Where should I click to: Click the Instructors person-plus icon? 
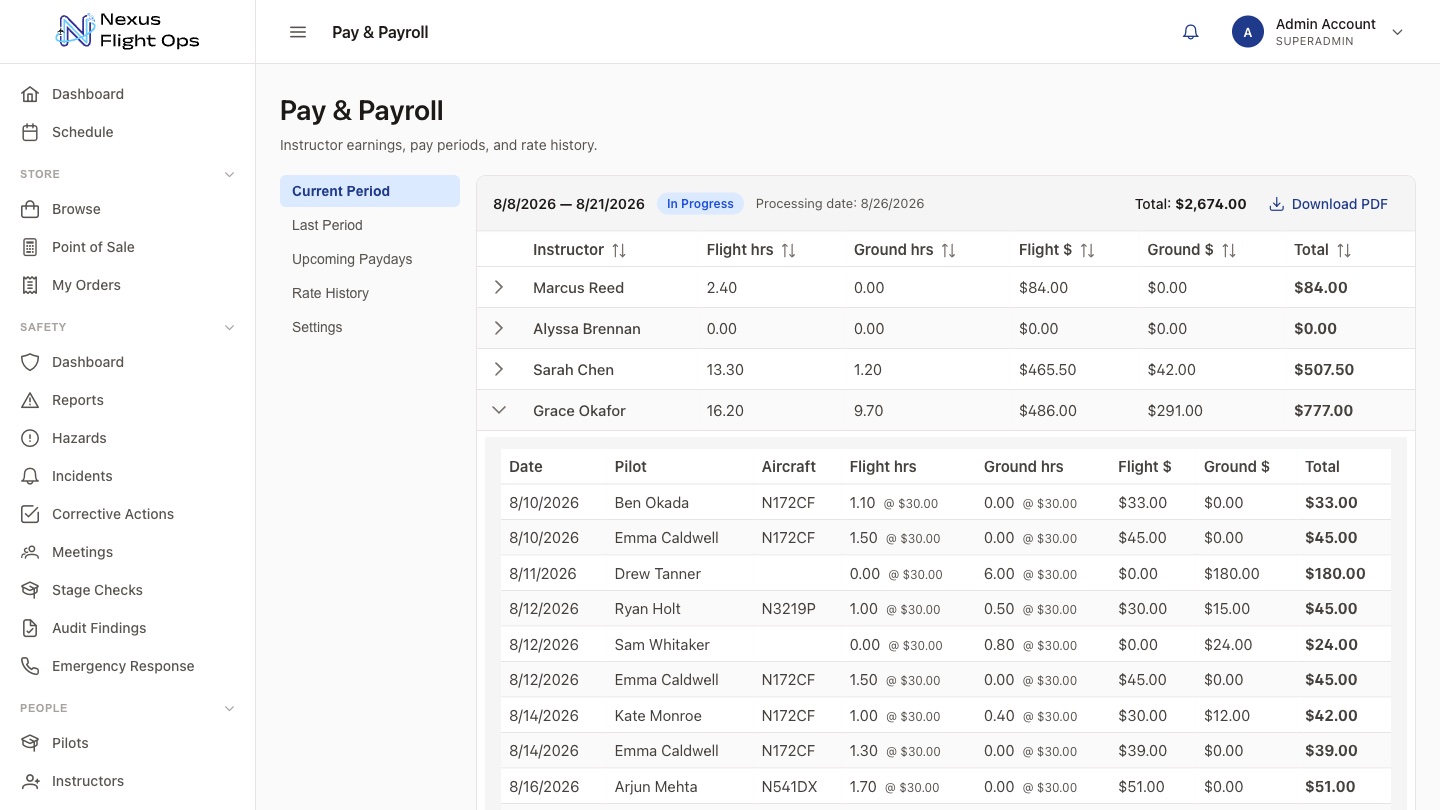[x=31, y=781]
